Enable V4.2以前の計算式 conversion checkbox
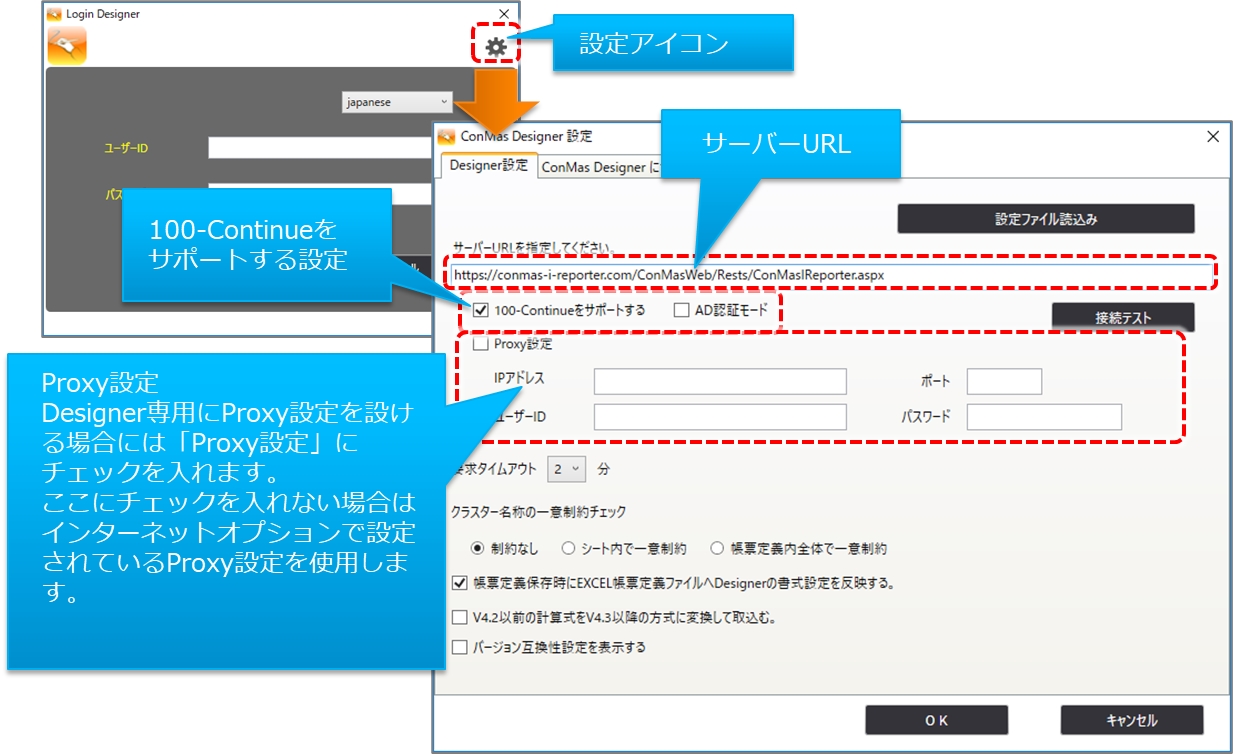 point(460,618)
